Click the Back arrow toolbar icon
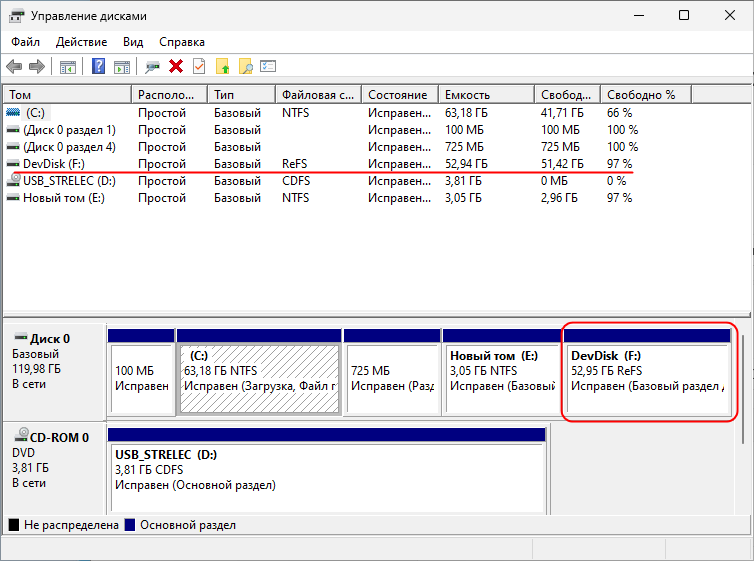Viewport: 754px width, 561px height. pyautogui.click(x=14, y=67)
